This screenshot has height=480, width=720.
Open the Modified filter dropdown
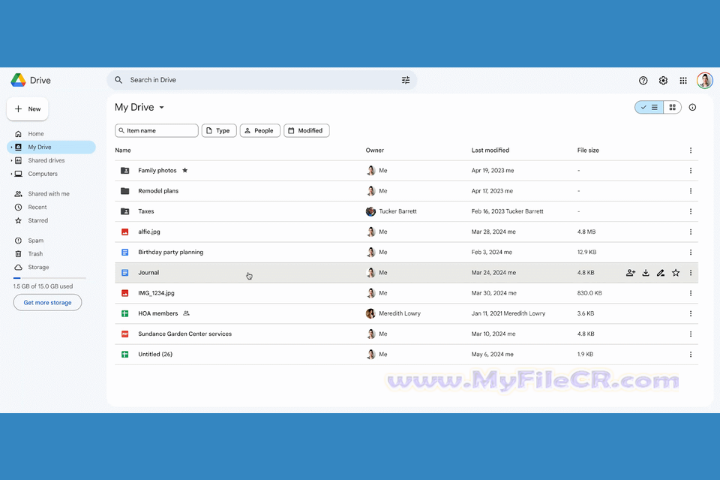point(306,130)
